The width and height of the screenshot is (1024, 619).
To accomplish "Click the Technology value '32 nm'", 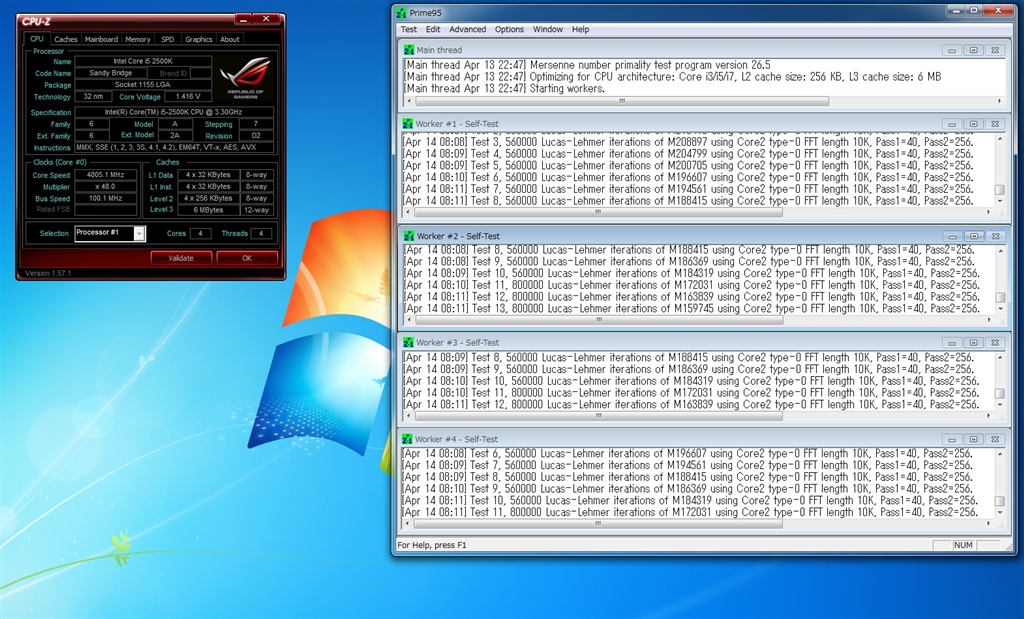I will point(93,97).
